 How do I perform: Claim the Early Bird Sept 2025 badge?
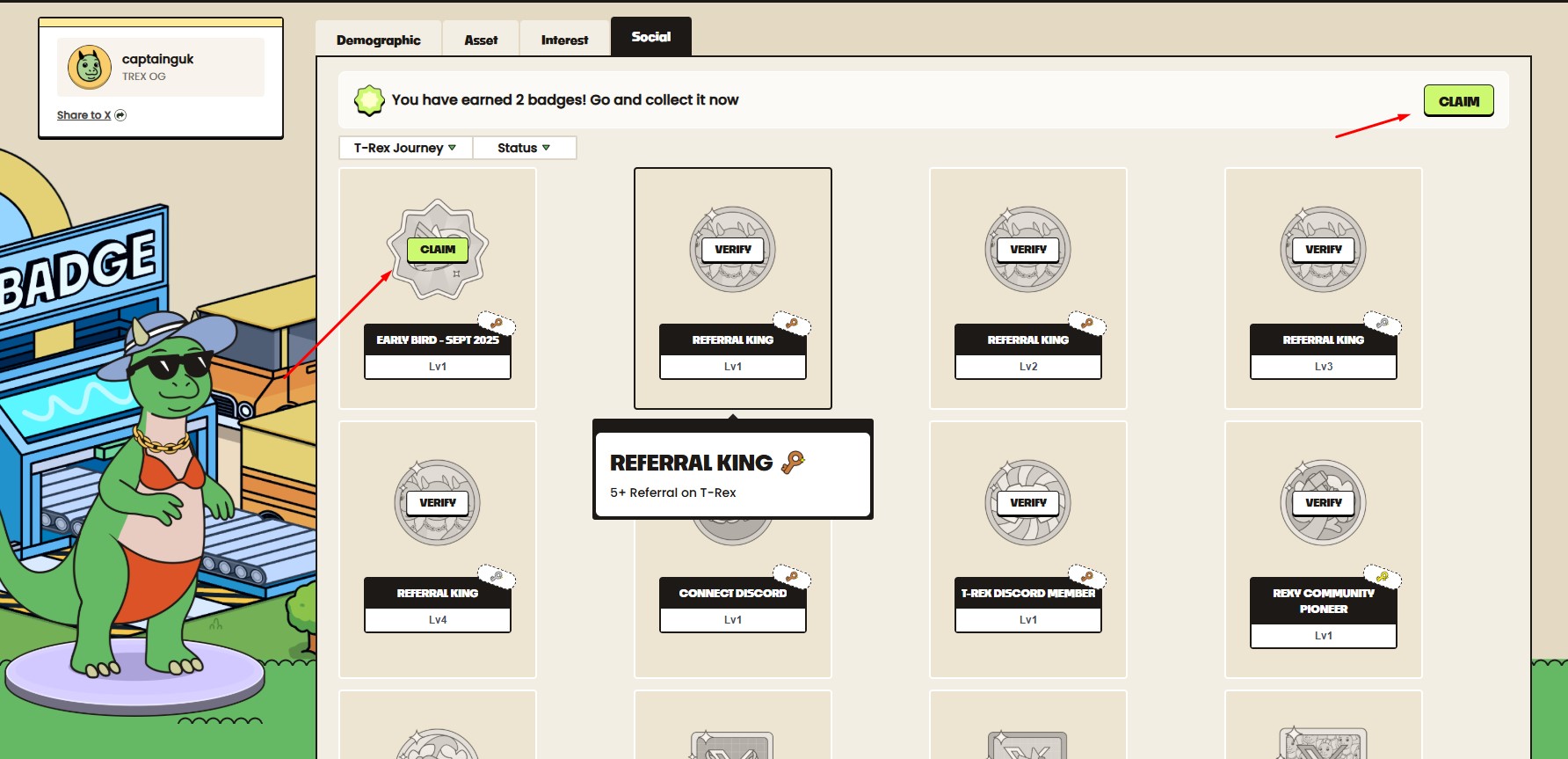pyautogui.click(x=438, y=250)
